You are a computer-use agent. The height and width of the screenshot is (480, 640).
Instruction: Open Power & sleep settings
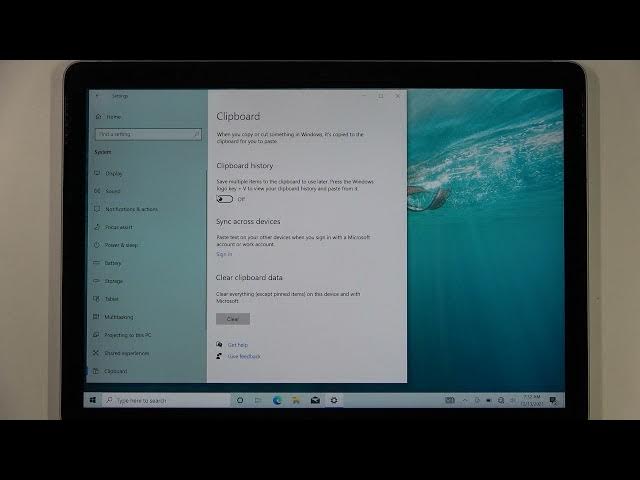pos(121,245)
